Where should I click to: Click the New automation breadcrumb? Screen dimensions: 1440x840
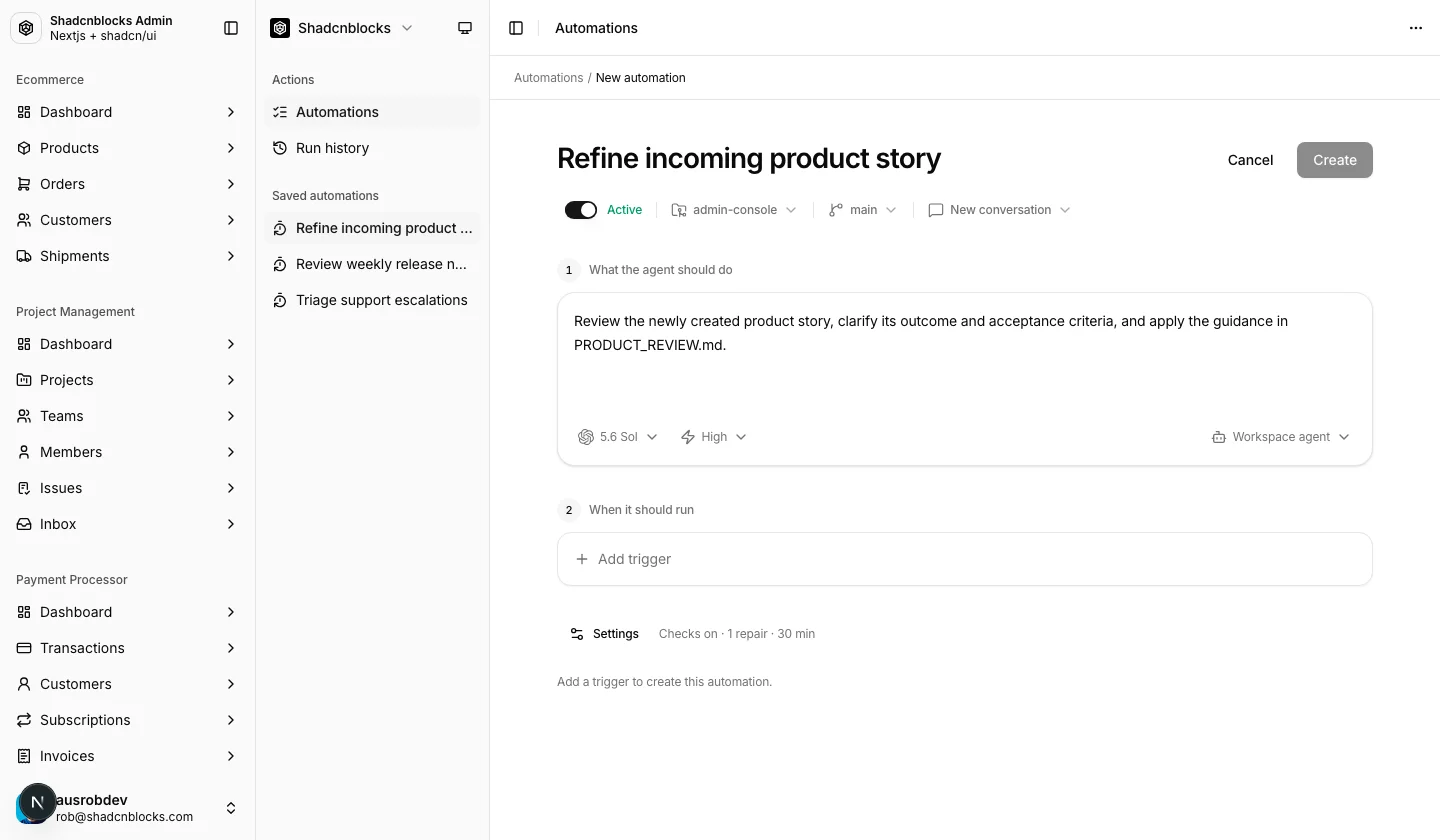(x=641, y=78)
